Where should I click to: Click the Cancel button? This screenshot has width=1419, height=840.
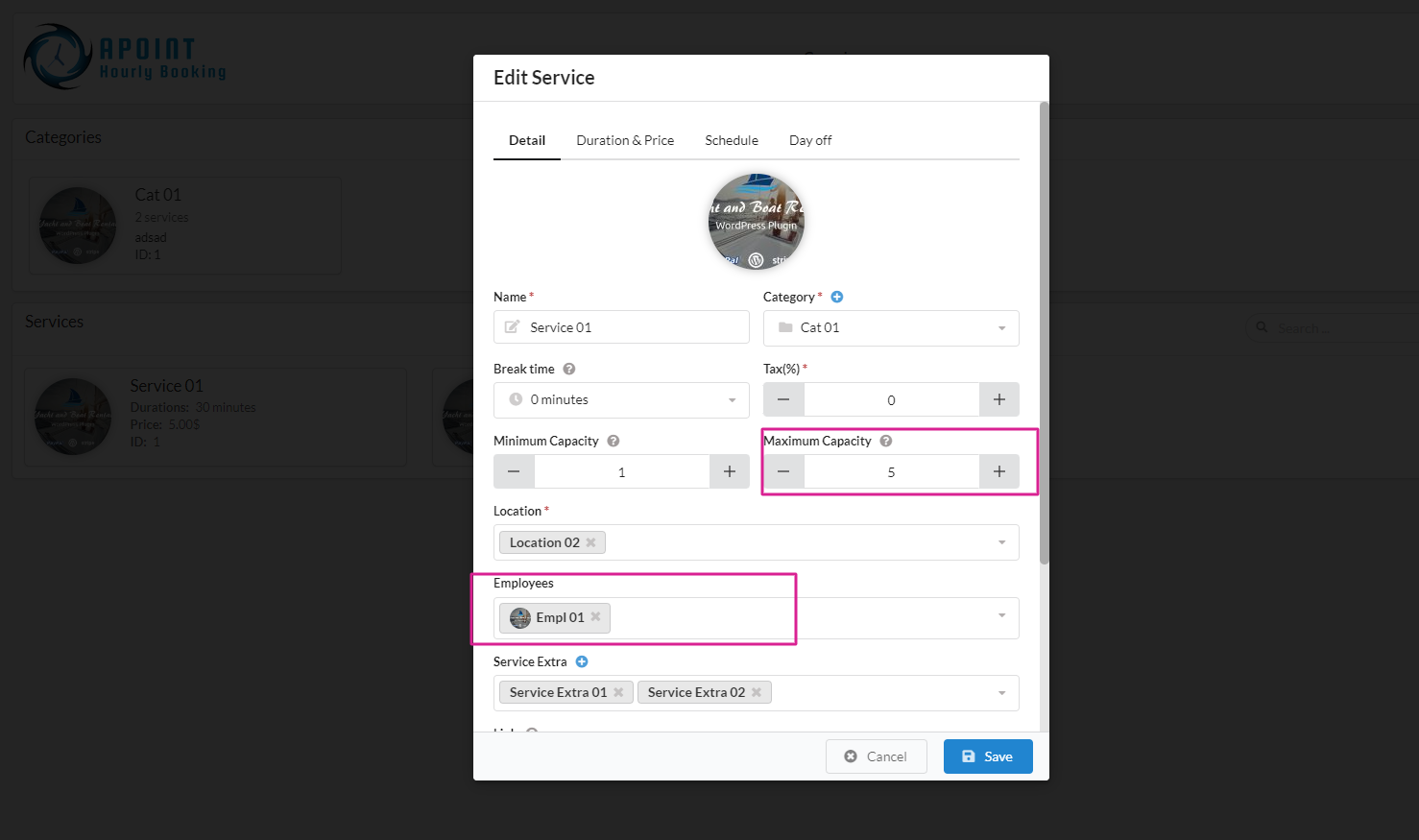877,756
